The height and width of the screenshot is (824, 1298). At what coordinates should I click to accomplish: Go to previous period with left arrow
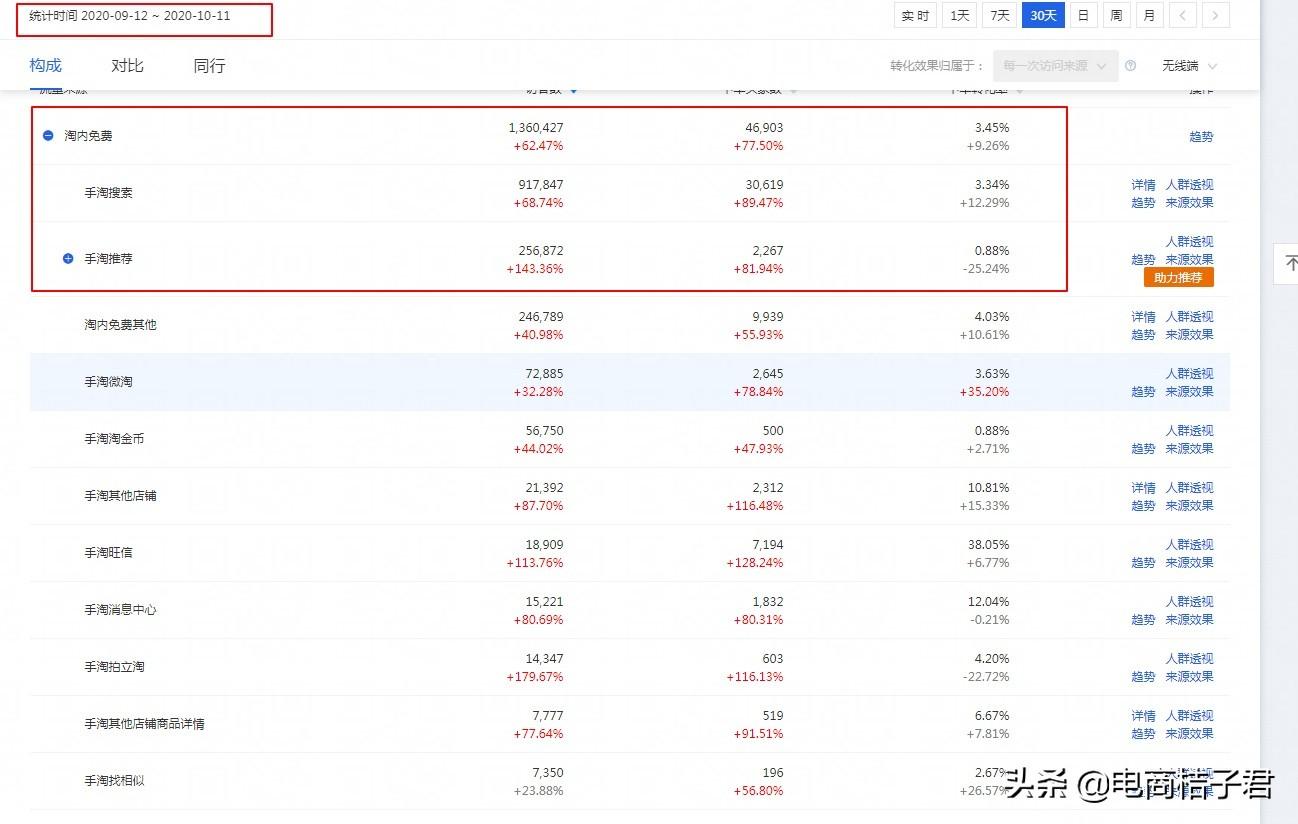(x=1182, y=16)
